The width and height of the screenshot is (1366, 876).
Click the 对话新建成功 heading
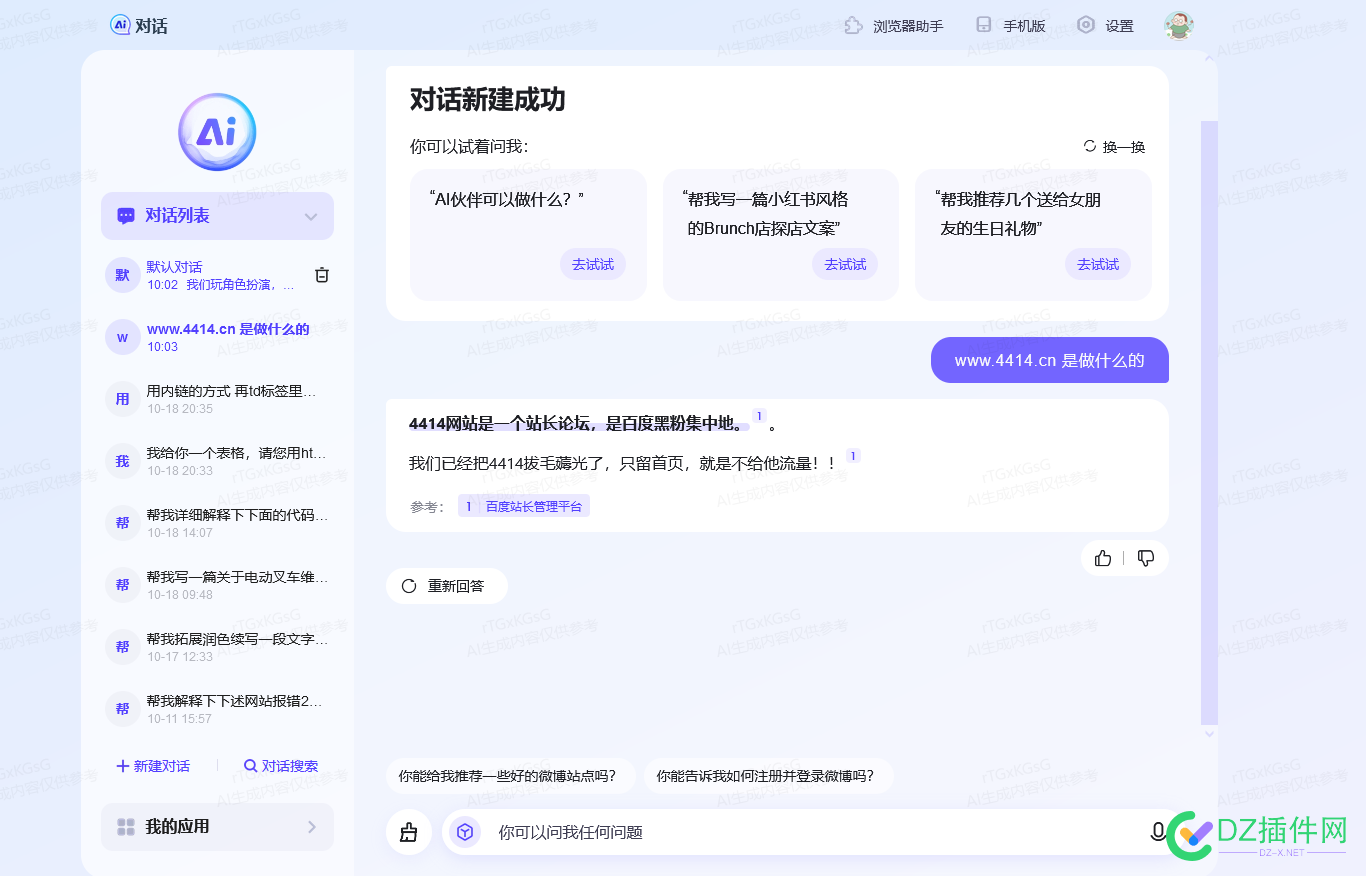[x=488, y=100]
